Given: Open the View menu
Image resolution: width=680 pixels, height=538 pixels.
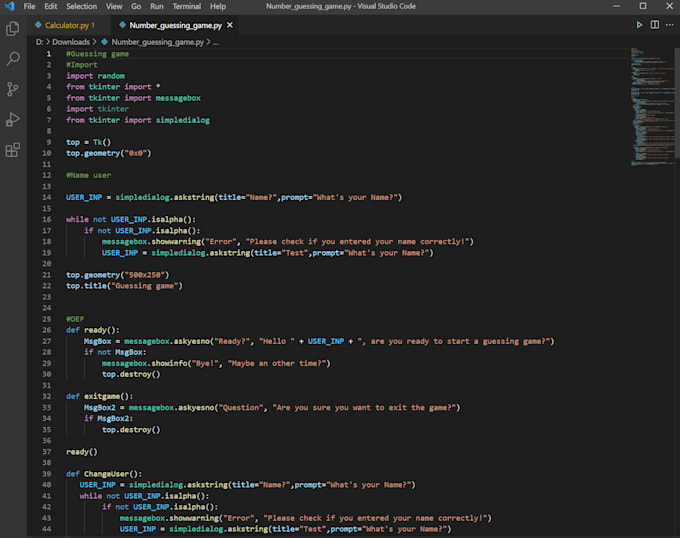Looking at the screenshot, I should pos(114,6).
